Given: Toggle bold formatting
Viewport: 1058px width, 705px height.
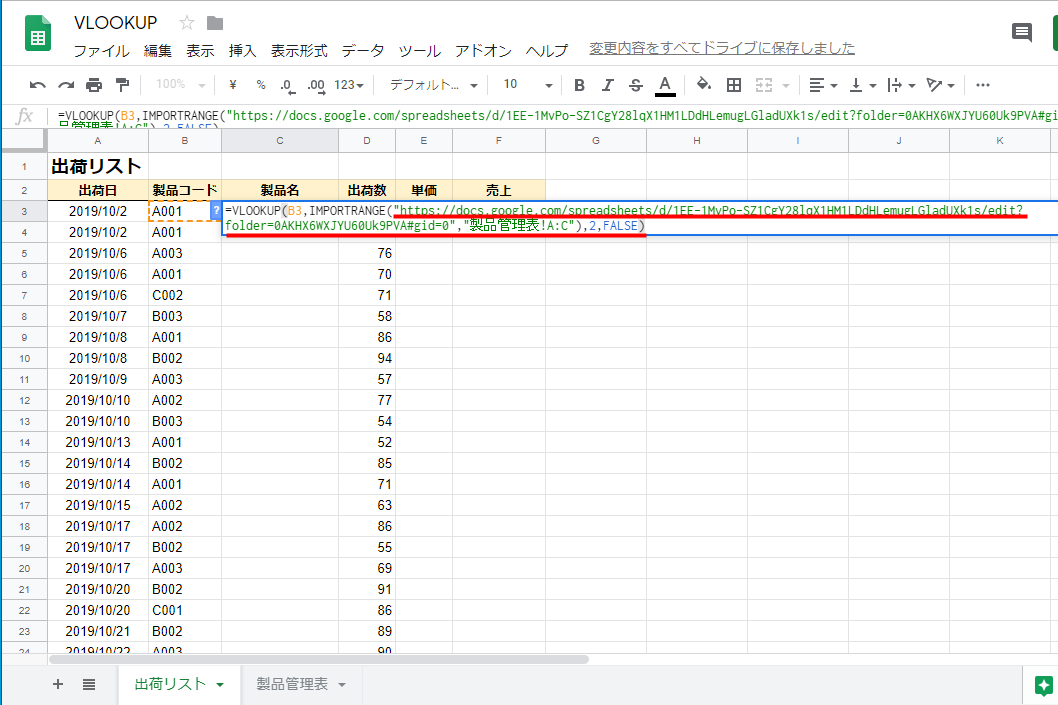Looking at the screenshot, I should pyautogui.click(x=579, y=85).
